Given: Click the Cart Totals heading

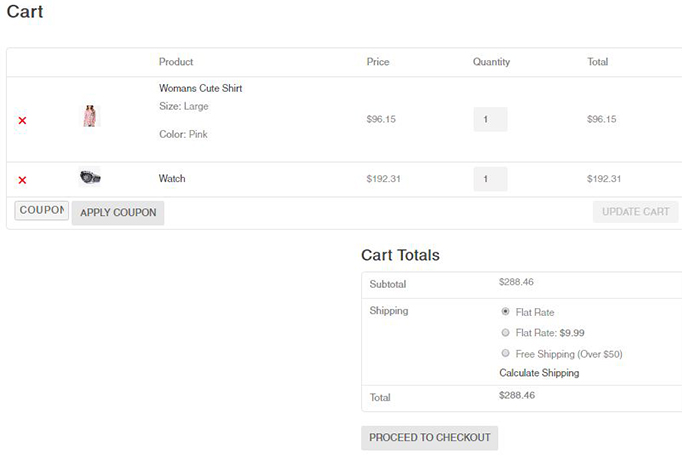Looking at the screenshot, I should pyautogui.click(x=400, y=255).
